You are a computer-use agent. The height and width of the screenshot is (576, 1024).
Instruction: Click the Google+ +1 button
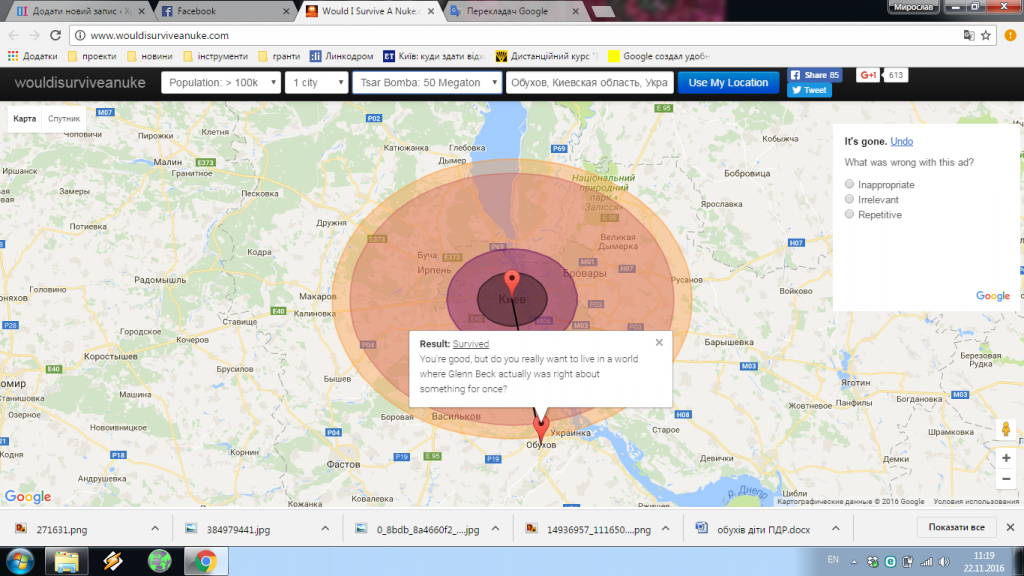pos(868,75)
